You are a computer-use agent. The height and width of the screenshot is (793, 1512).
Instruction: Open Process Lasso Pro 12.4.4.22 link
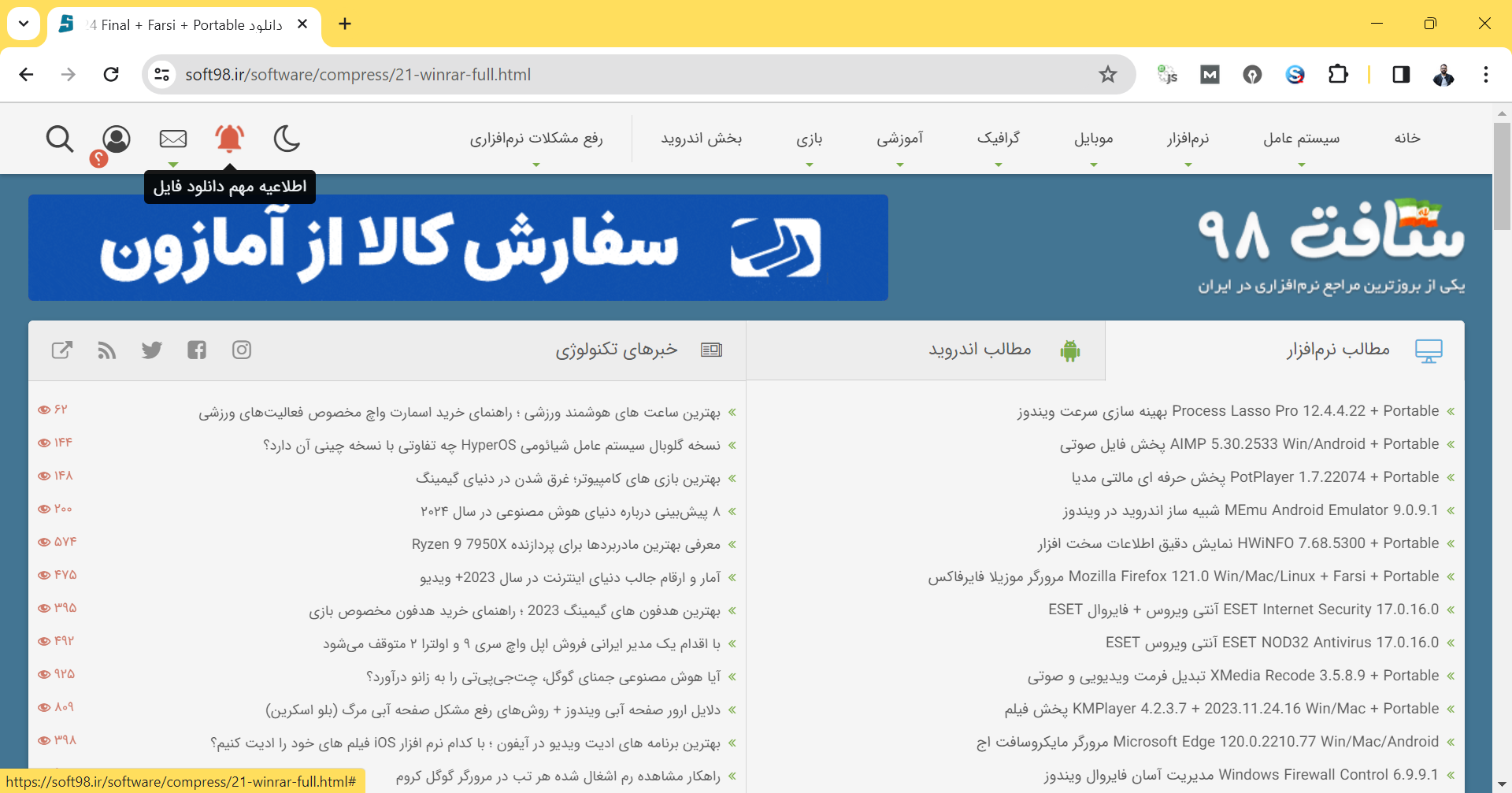[1228, 411]
